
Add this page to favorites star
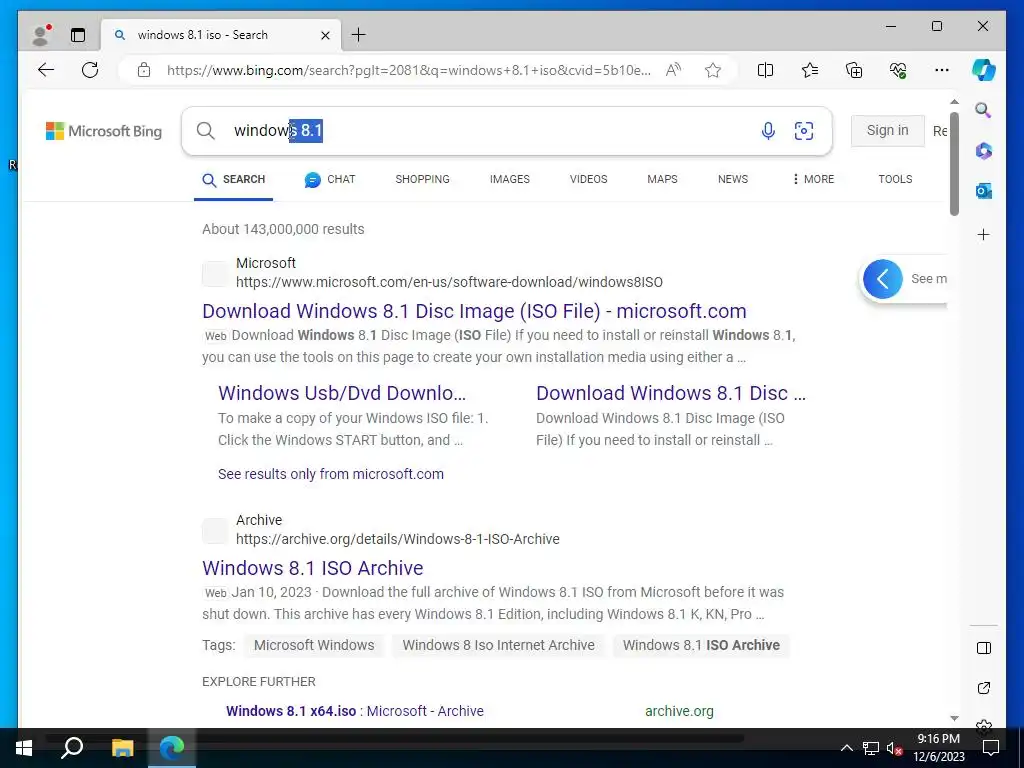[x=712, y=70]
